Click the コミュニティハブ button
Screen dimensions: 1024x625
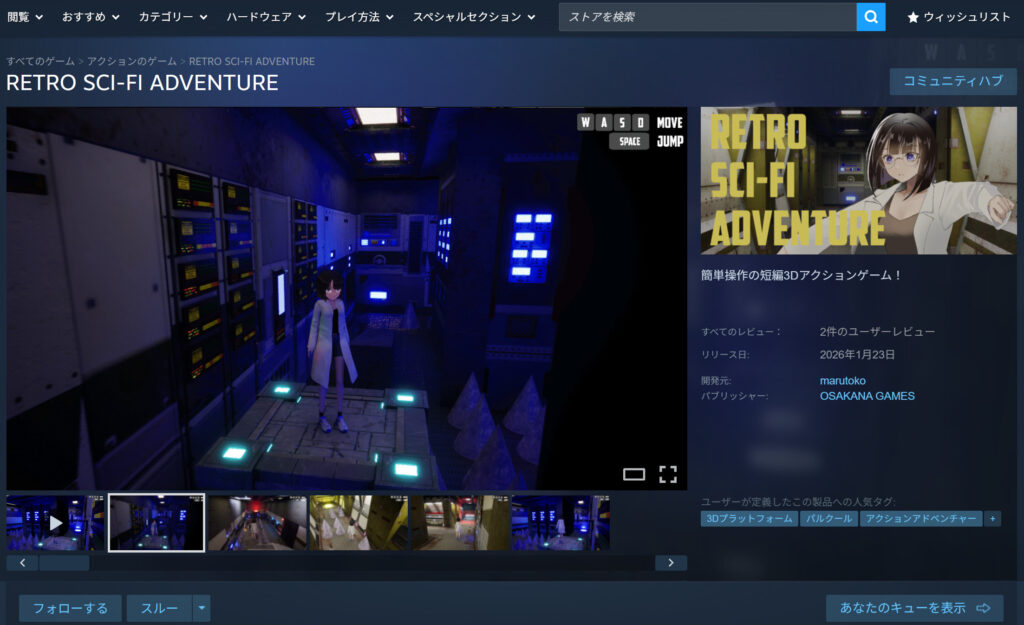pyautogui.click(x=953, y=81)
